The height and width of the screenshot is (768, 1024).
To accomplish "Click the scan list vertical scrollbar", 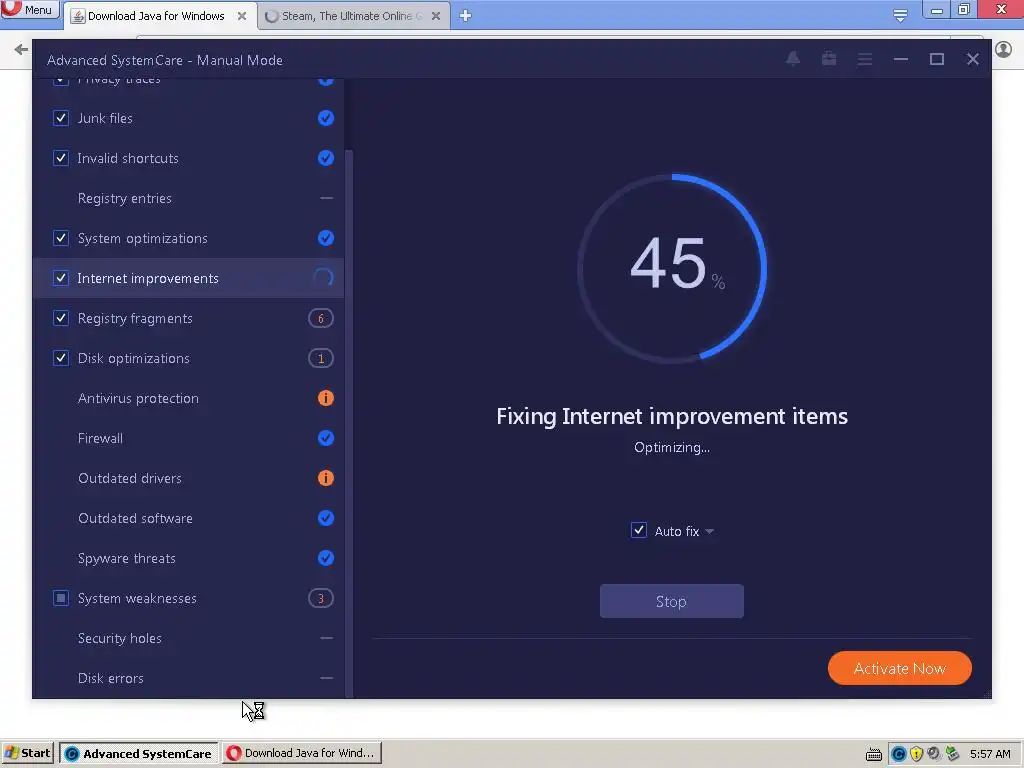I will 349,423.
